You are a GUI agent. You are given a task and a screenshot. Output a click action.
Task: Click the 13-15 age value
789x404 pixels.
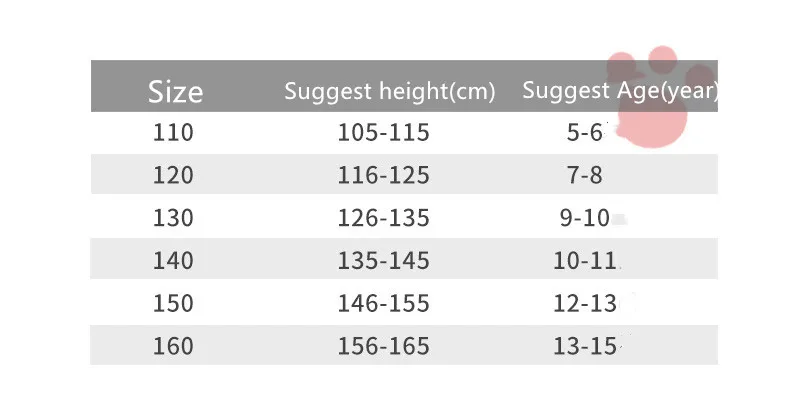pyautogui.click(x=585, y=347)
